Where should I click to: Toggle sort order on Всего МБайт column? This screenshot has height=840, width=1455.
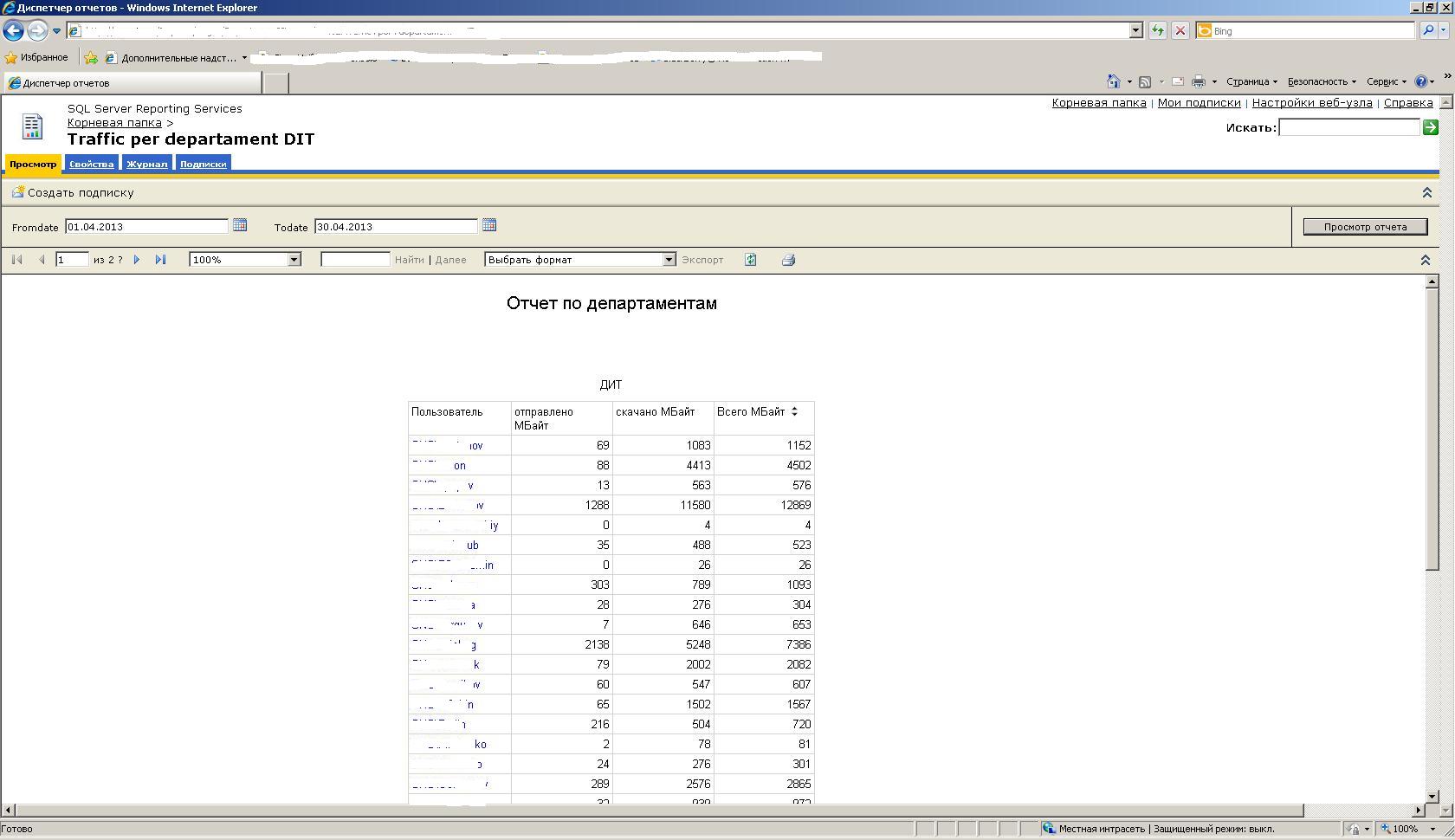click(x=795, y=412)
